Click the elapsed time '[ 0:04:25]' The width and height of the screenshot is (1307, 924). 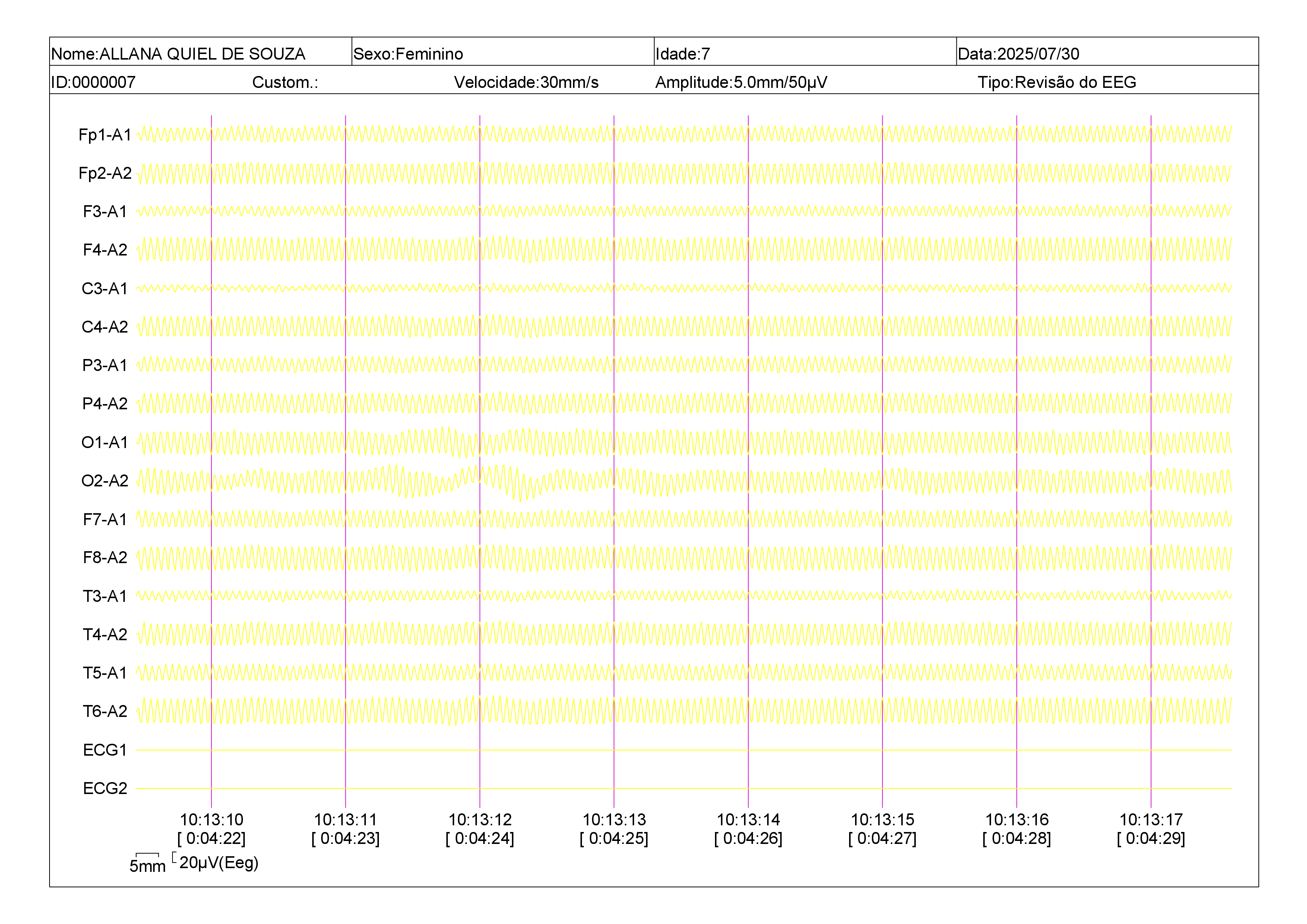pyautogui.click(x=614, y=839)
